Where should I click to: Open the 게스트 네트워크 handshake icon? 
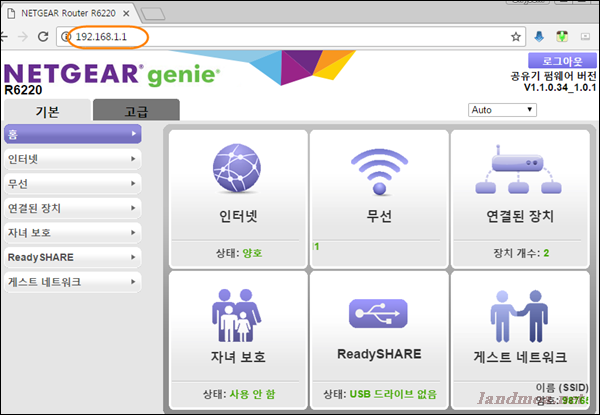(x=519, y=316)
